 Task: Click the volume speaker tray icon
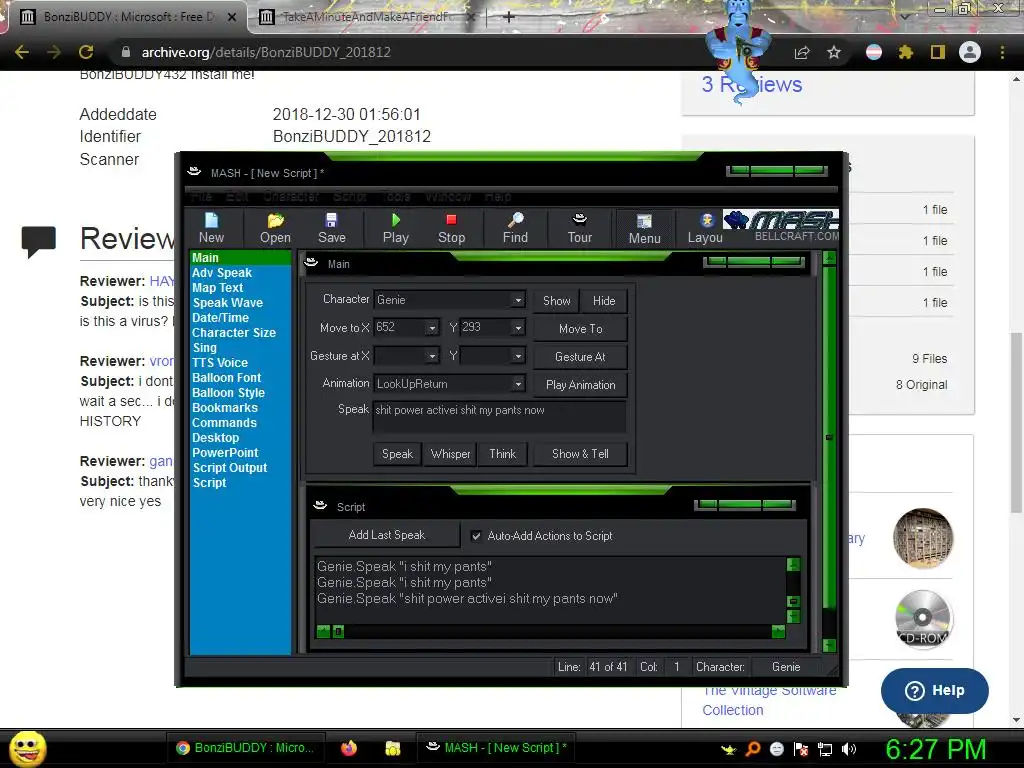[849, 749]
